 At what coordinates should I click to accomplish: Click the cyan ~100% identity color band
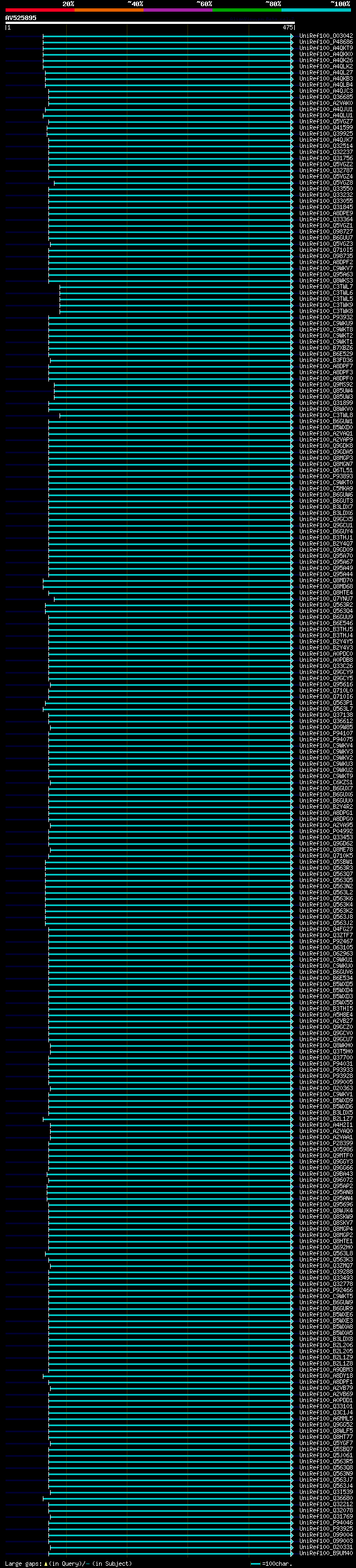(317, 10)
